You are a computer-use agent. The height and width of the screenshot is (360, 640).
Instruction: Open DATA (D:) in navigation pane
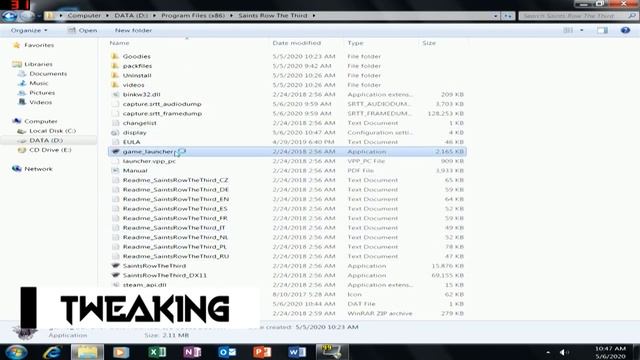46,140
